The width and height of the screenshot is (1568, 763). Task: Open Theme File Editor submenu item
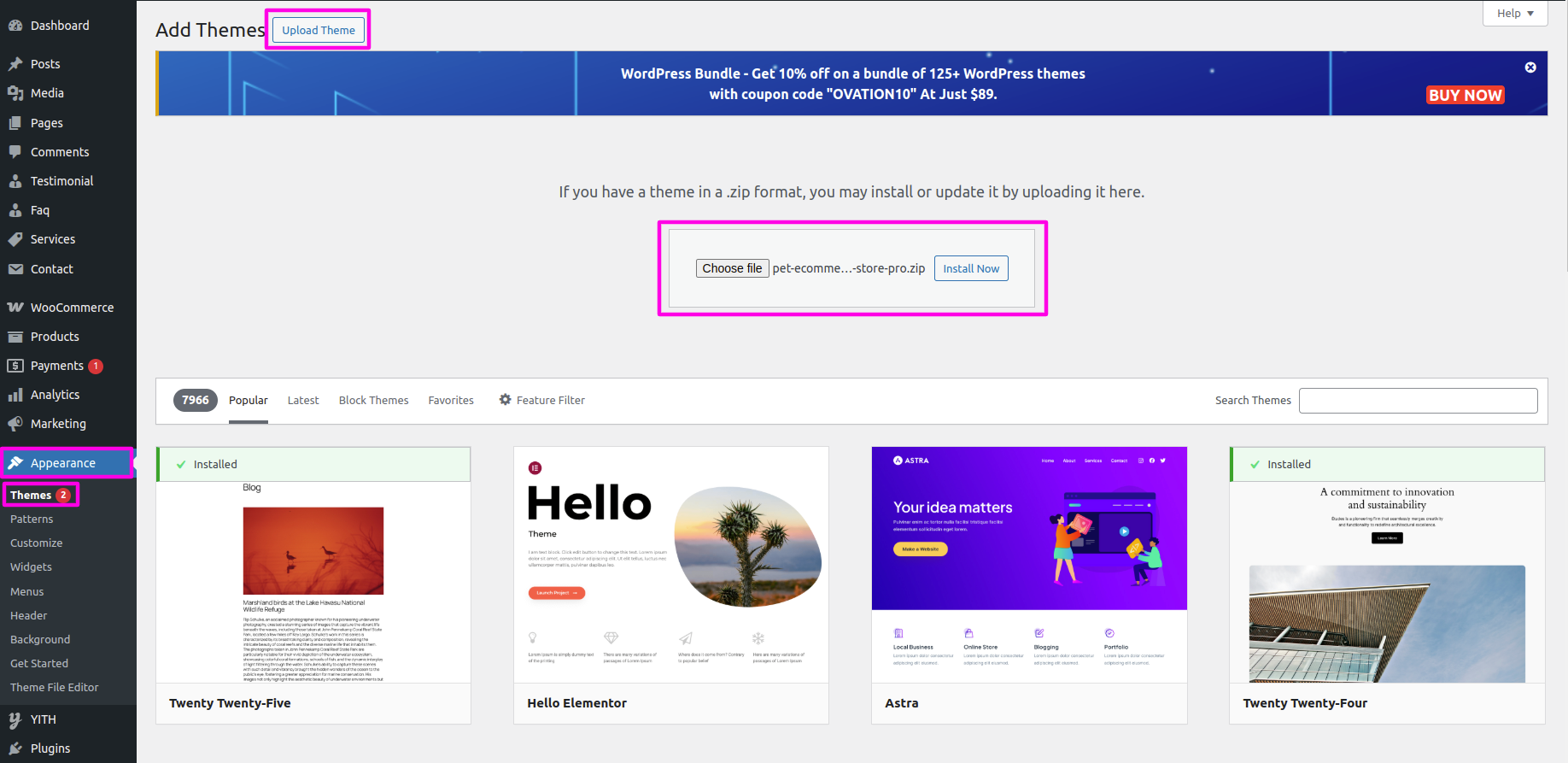click(55, 687)
